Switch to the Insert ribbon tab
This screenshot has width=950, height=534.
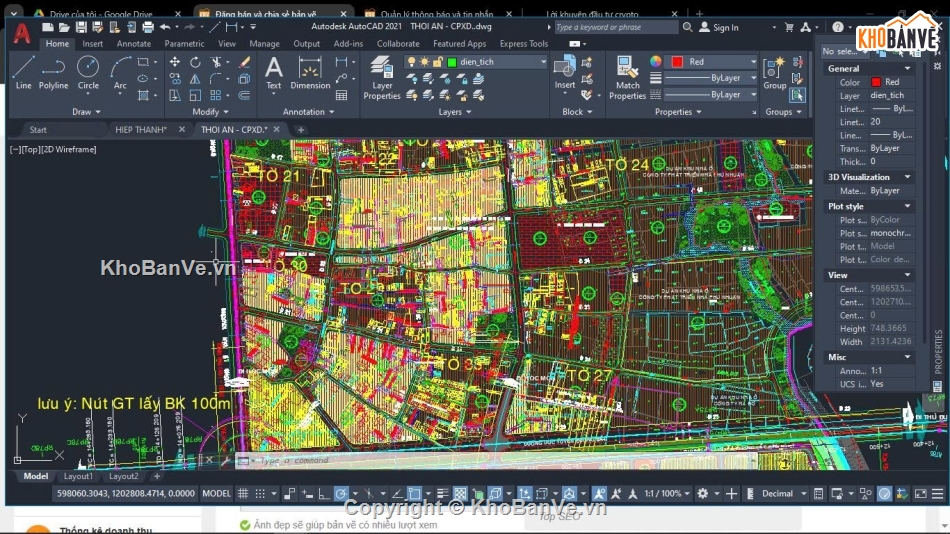tap(92, 44)
